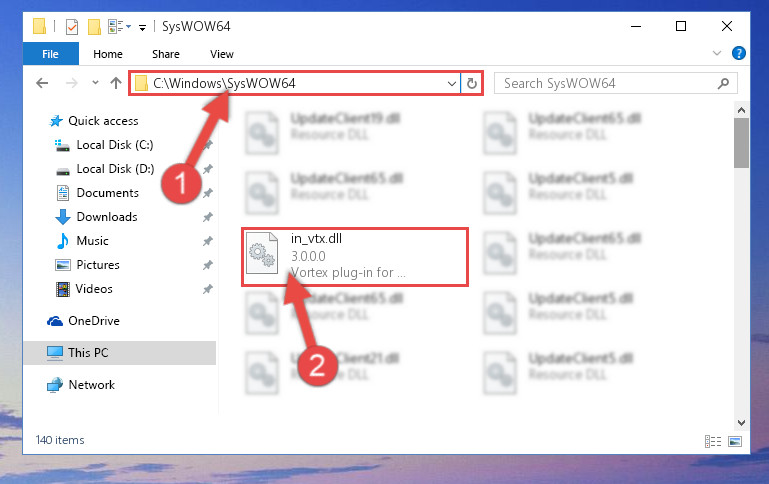Switch to details view button
The width and height of the screenshot is (769, 484).
(713, 441)
